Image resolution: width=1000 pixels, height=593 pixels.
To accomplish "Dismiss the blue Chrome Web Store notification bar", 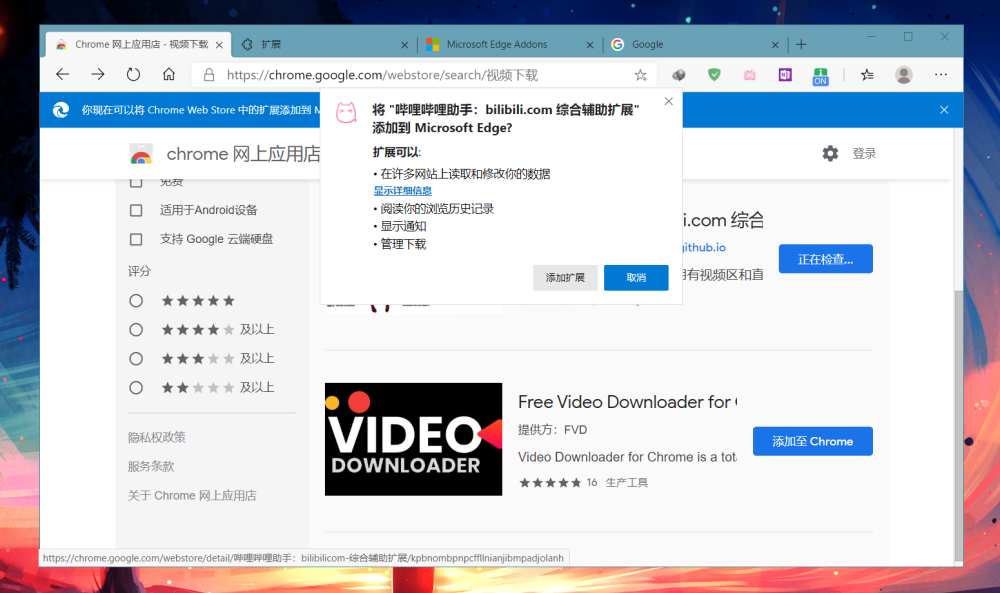I will [x=944, y=110].
